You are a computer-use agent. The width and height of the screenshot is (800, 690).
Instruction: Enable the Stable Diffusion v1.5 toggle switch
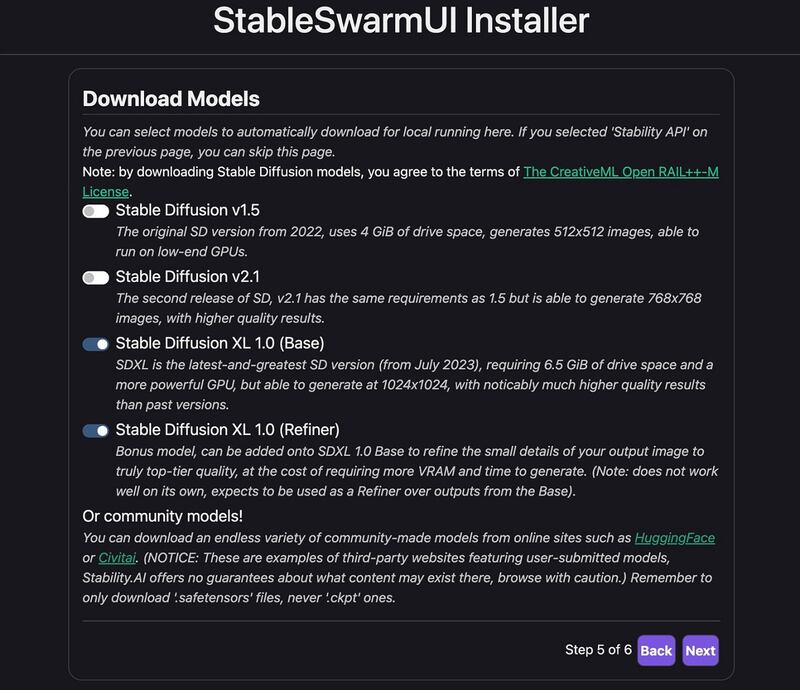point(96,211)
